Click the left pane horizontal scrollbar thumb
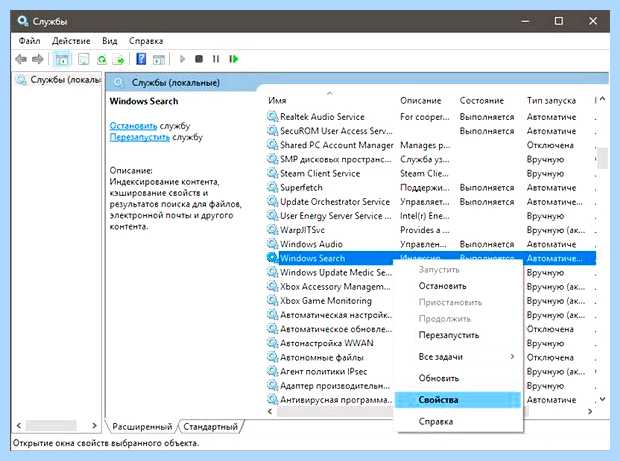Image resolution: width=620 pixels, height=461 pixels. 51,425
